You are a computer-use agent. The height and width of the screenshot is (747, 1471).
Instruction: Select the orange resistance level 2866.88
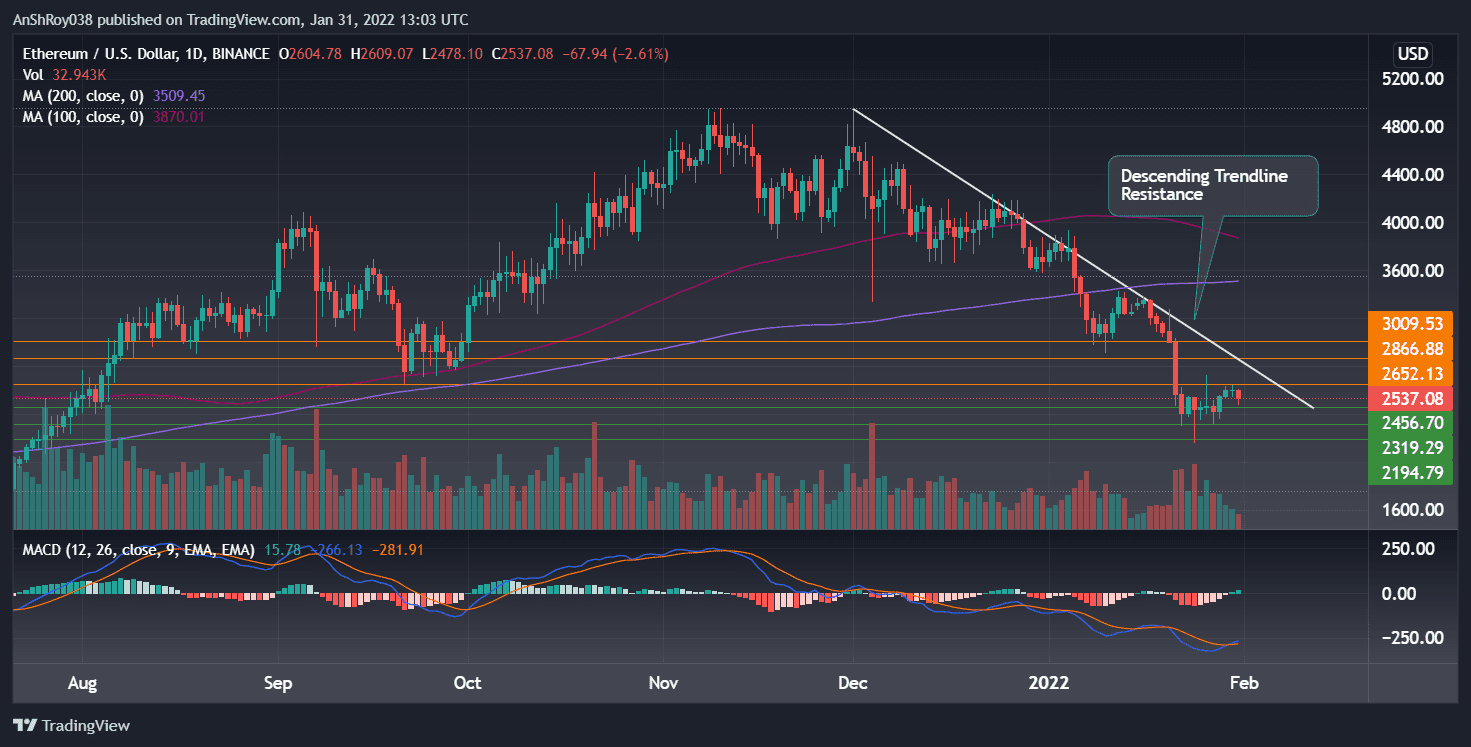tap(1412, 348)
